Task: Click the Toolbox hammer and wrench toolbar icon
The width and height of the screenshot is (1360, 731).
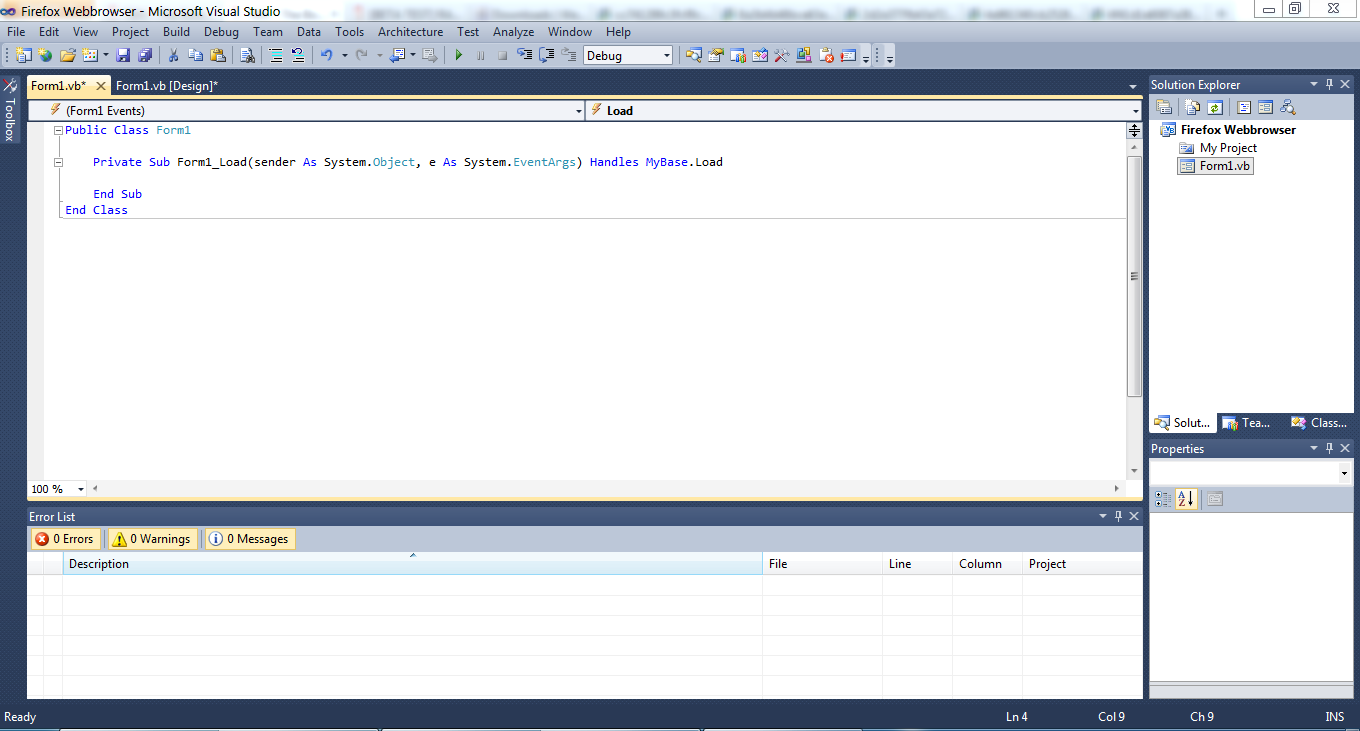Action: (x=782, y=56)
